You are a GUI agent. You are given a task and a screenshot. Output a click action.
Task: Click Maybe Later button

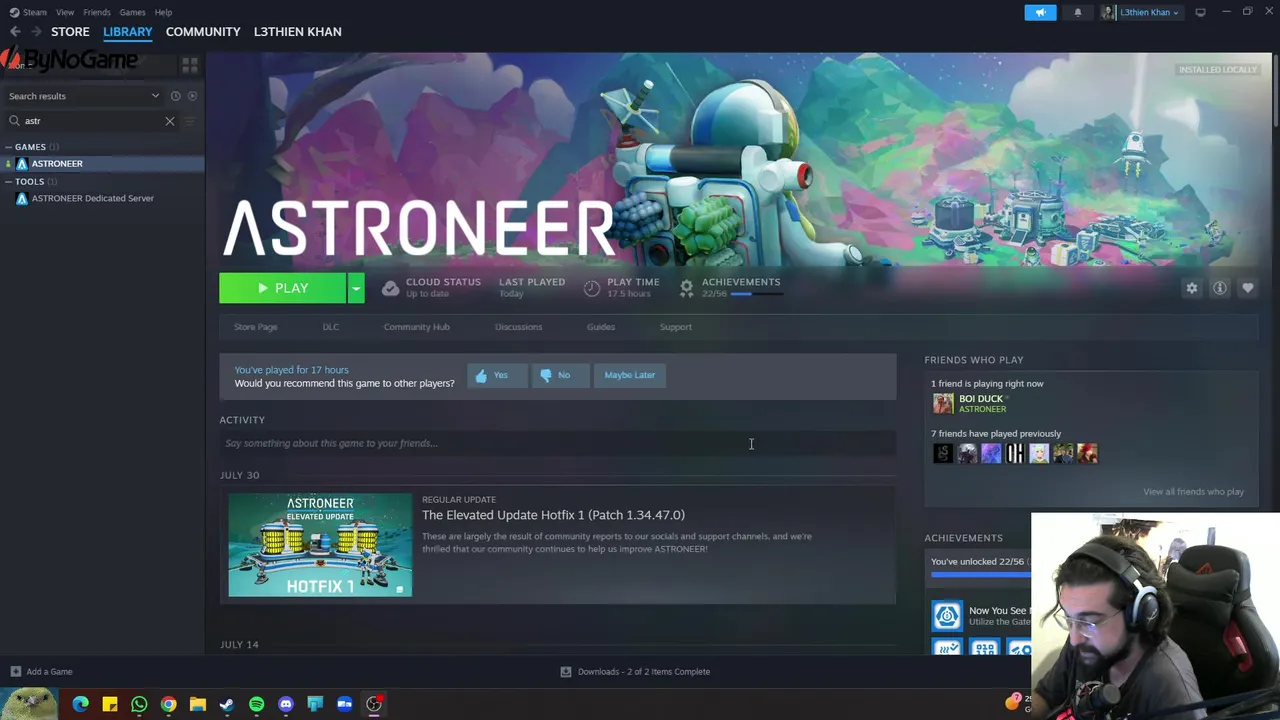(630, 375)
